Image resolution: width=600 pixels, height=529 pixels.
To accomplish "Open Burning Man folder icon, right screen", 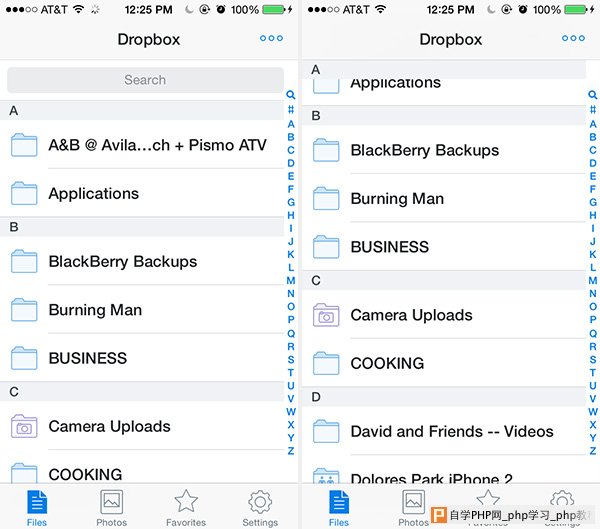I will [x=326, y=198].
